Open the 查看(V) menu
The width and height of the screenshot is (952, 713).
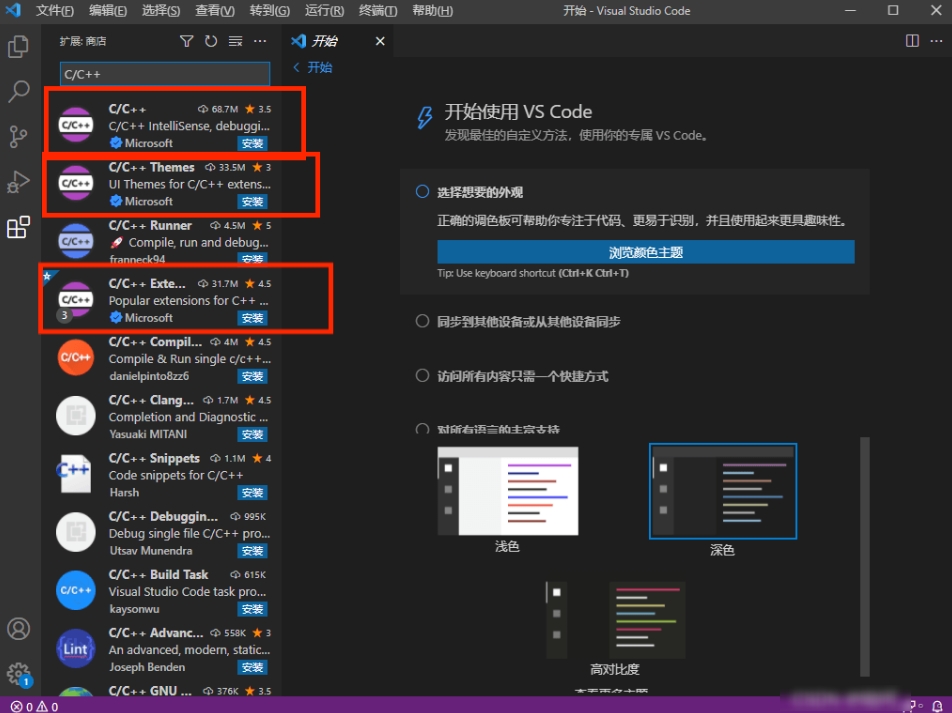[x=214, y=10]
